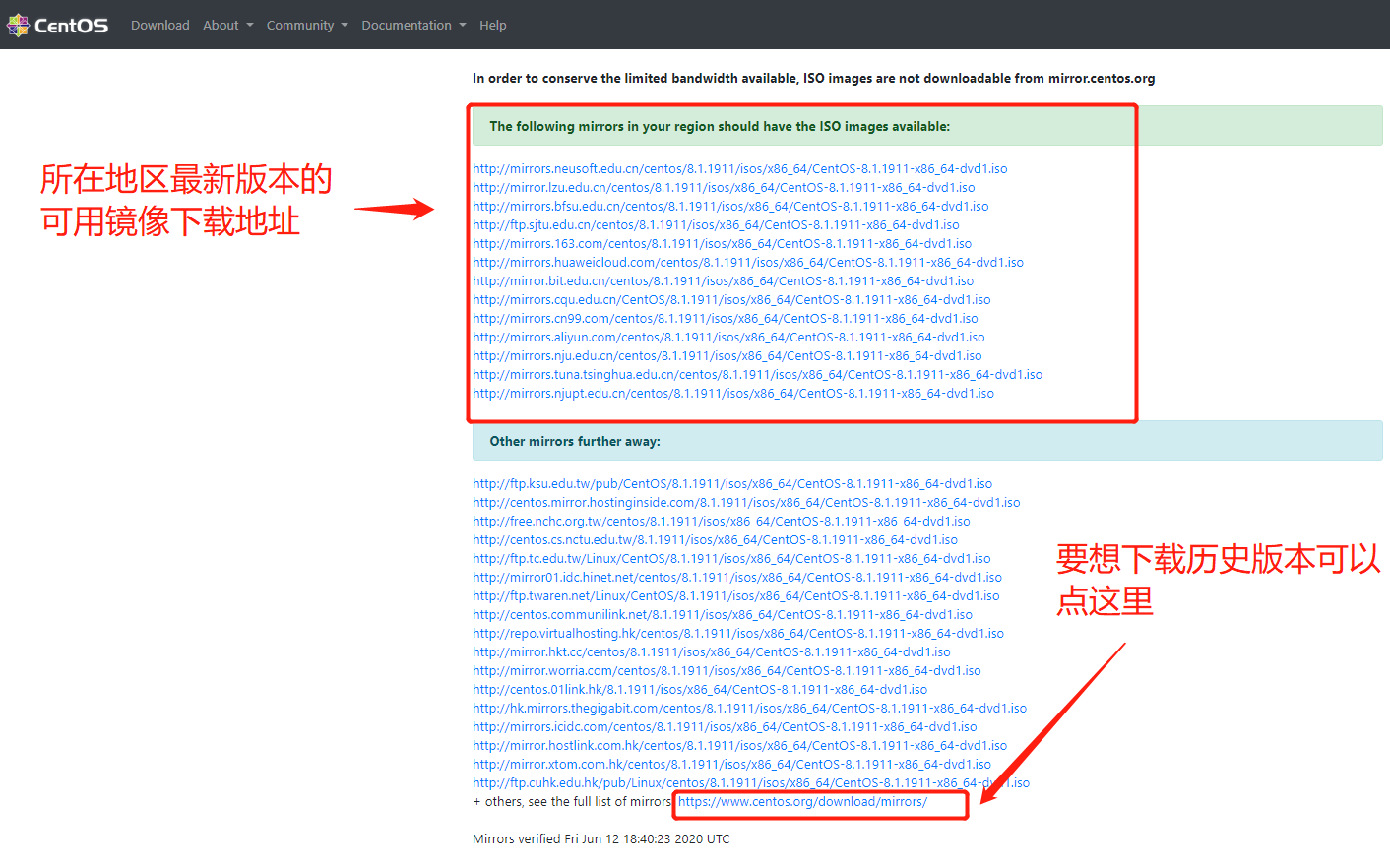This screenshot has width=1390, height=868.
Task: Click the 'Mirrors verified Fri Jun 12' text
Action: click(601, 839)
